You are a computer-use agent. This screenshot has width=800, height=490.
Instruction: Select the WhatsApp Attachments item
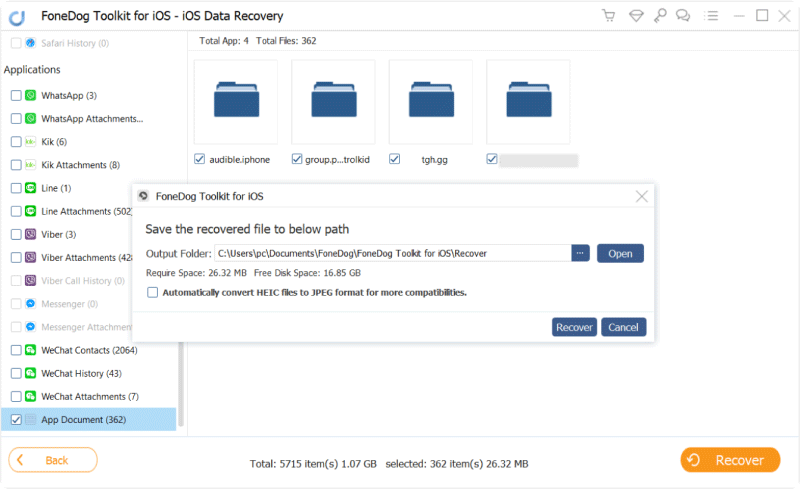89,118
